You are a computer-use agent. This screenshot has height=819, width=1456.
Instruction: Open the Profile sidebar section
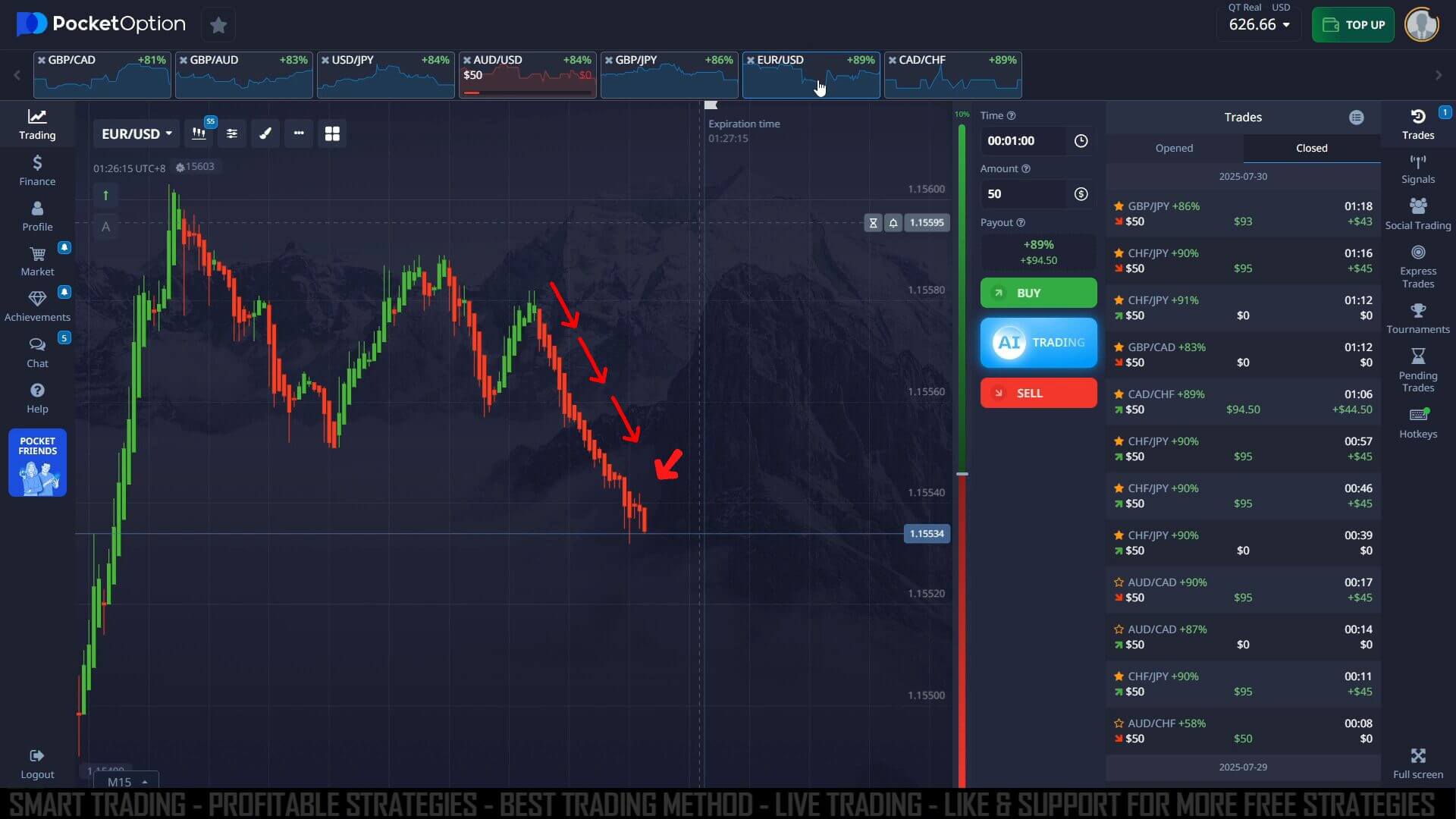(37, 216)
